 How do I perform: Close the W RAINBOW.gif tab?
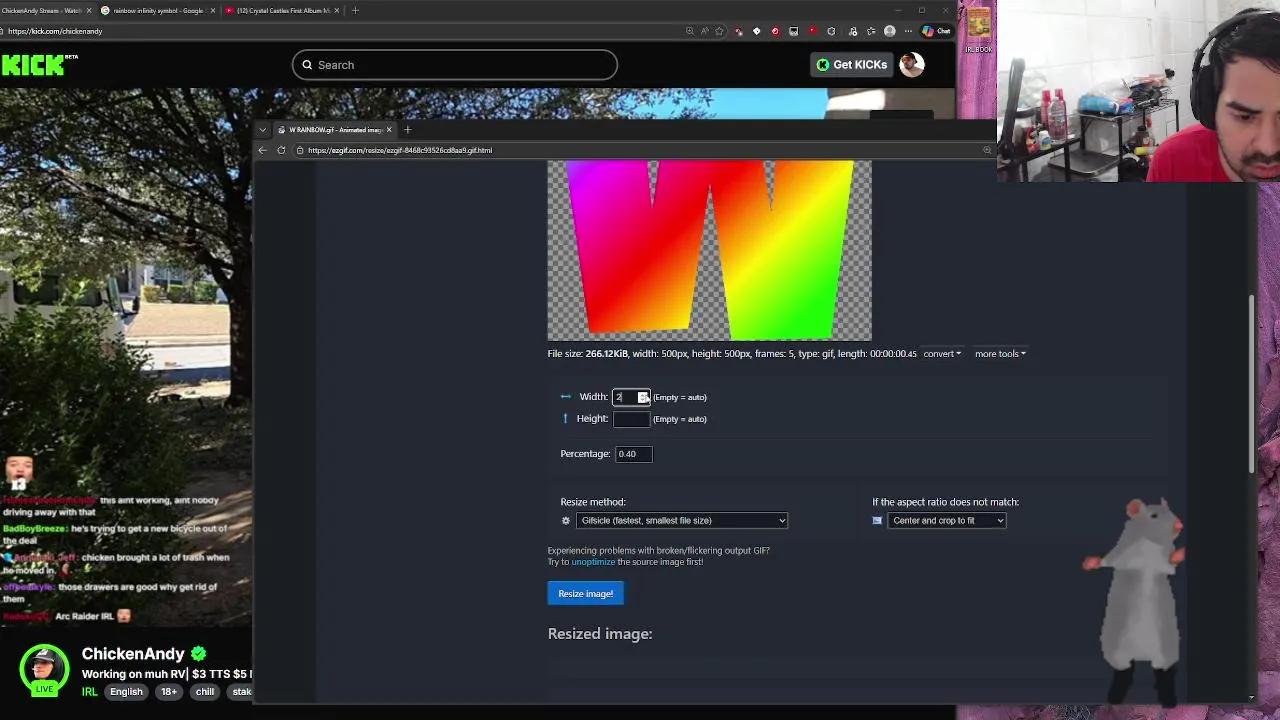pos(389,130)
